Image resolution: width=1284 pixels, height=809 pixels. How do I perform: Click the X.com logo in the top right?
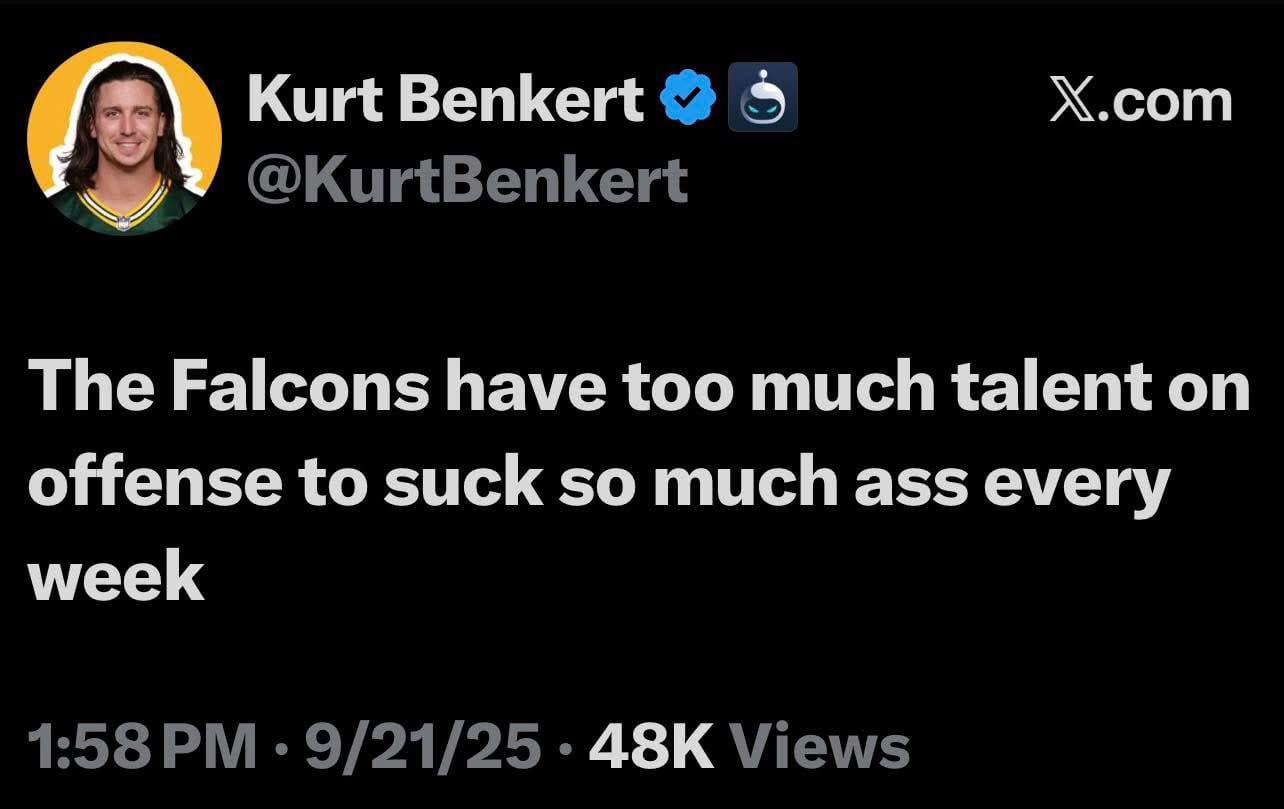1140,100
